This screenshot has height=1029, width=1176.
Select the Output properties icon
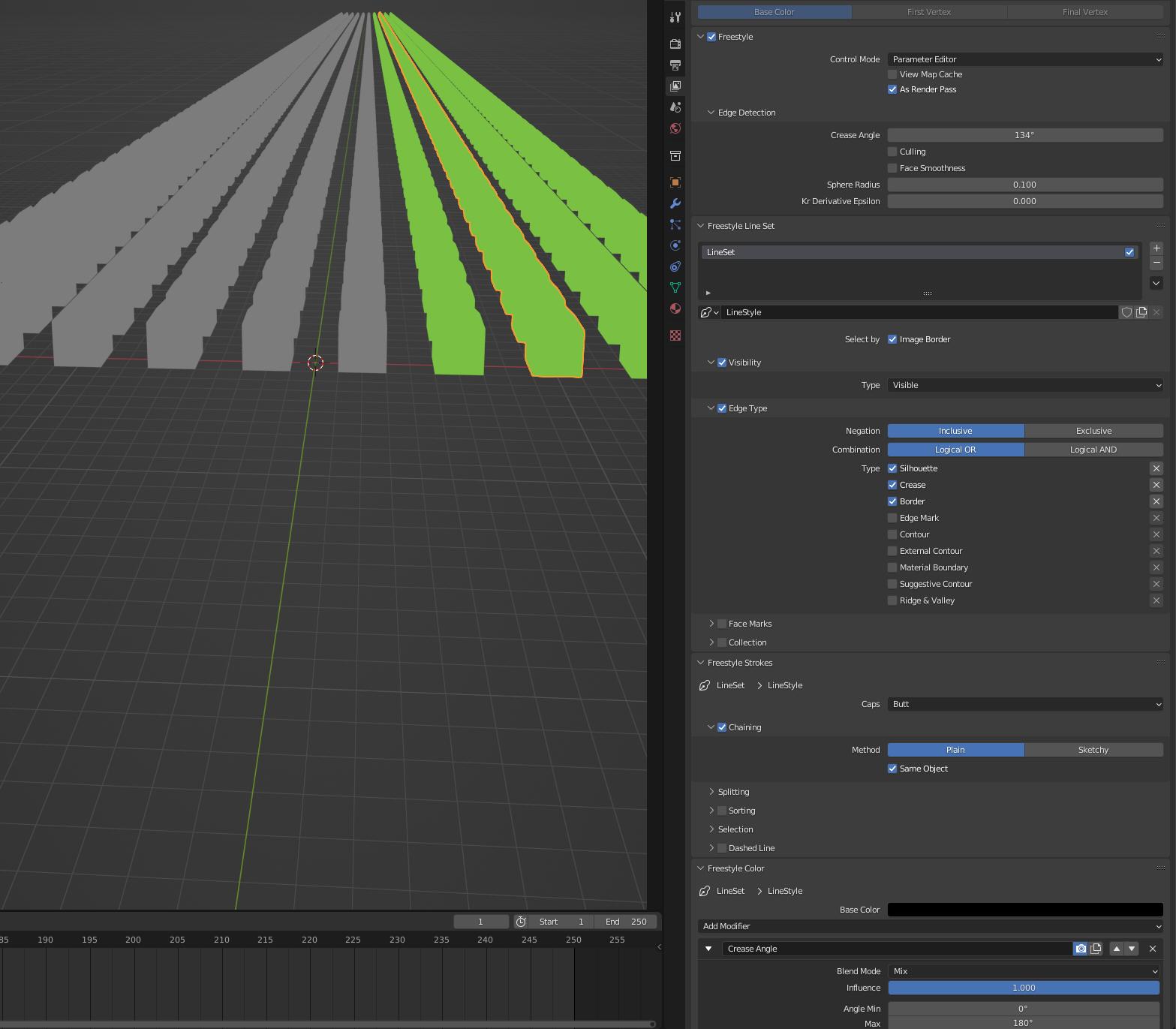coord(675,65)
